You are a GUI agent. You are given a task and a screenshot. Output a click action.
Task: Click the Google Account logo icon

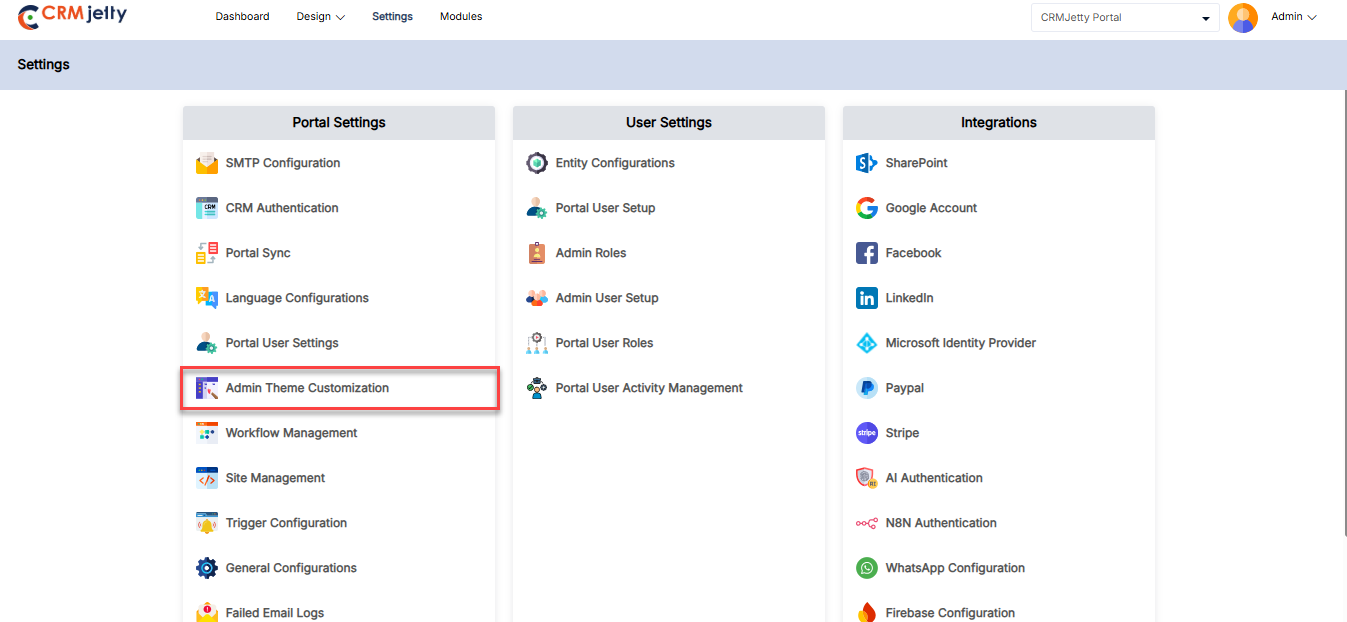[867, 208]
